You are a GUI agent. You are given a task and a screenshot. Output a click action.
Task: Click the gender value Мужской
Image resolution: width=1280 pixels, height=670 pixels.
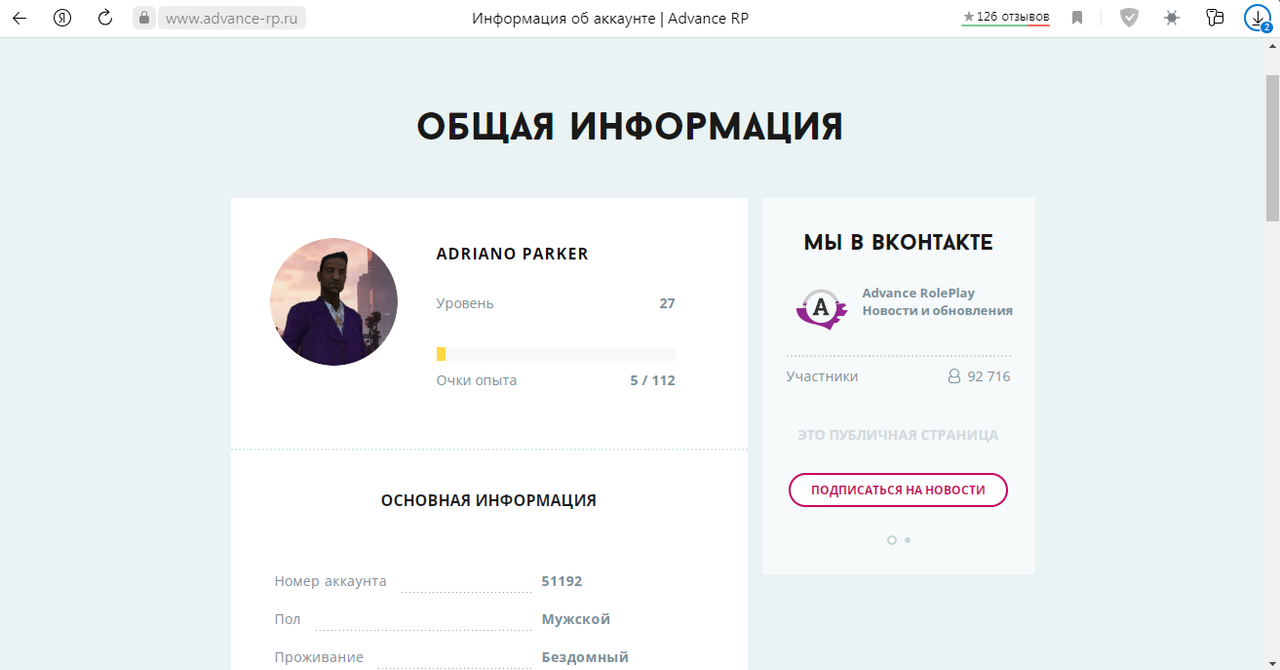[x=576, y=619]
